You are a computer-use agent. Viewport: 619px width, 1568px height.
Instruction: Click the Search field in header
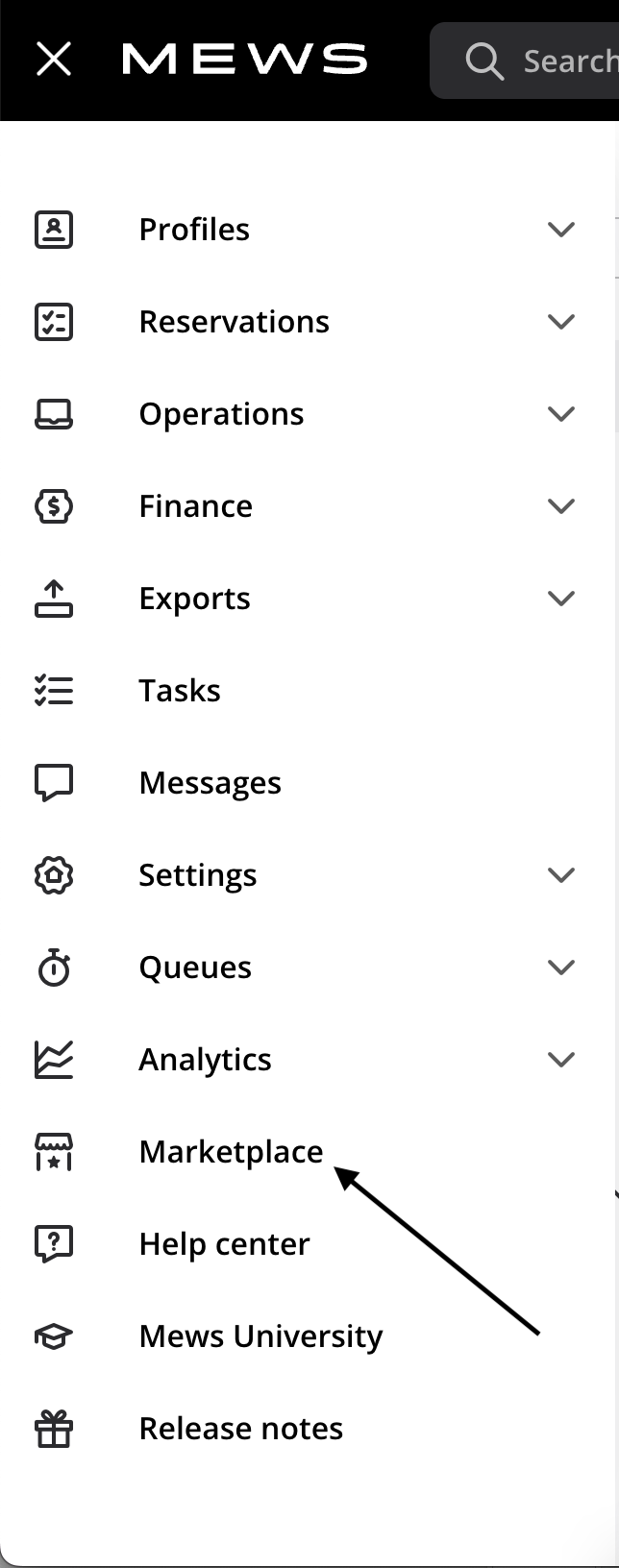525,61
